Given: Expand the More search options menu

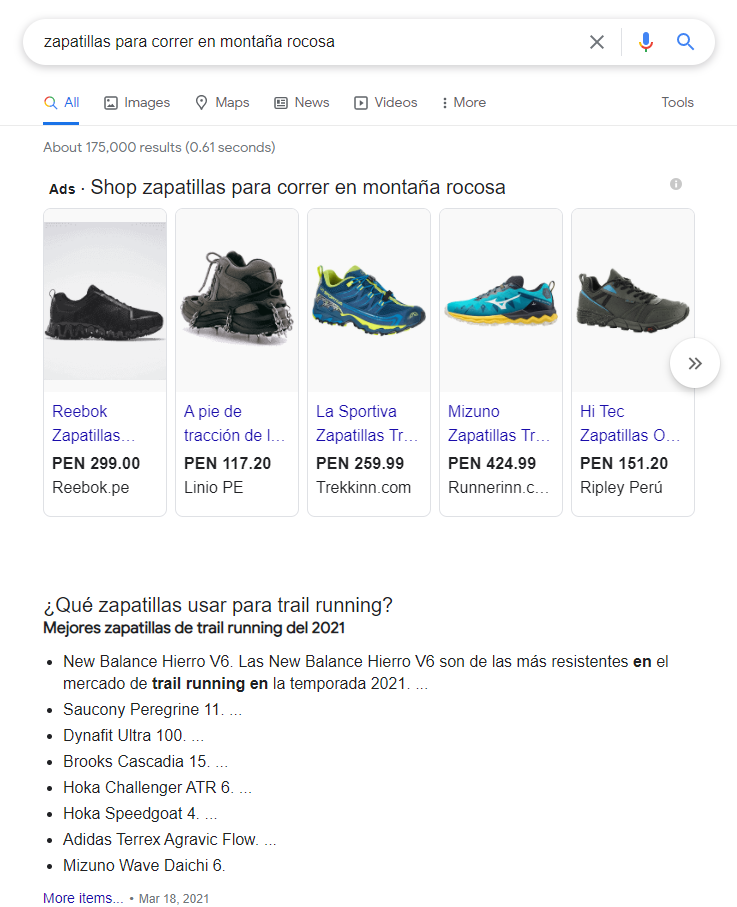Looking at the screenshot, I should tap(463, 102).
